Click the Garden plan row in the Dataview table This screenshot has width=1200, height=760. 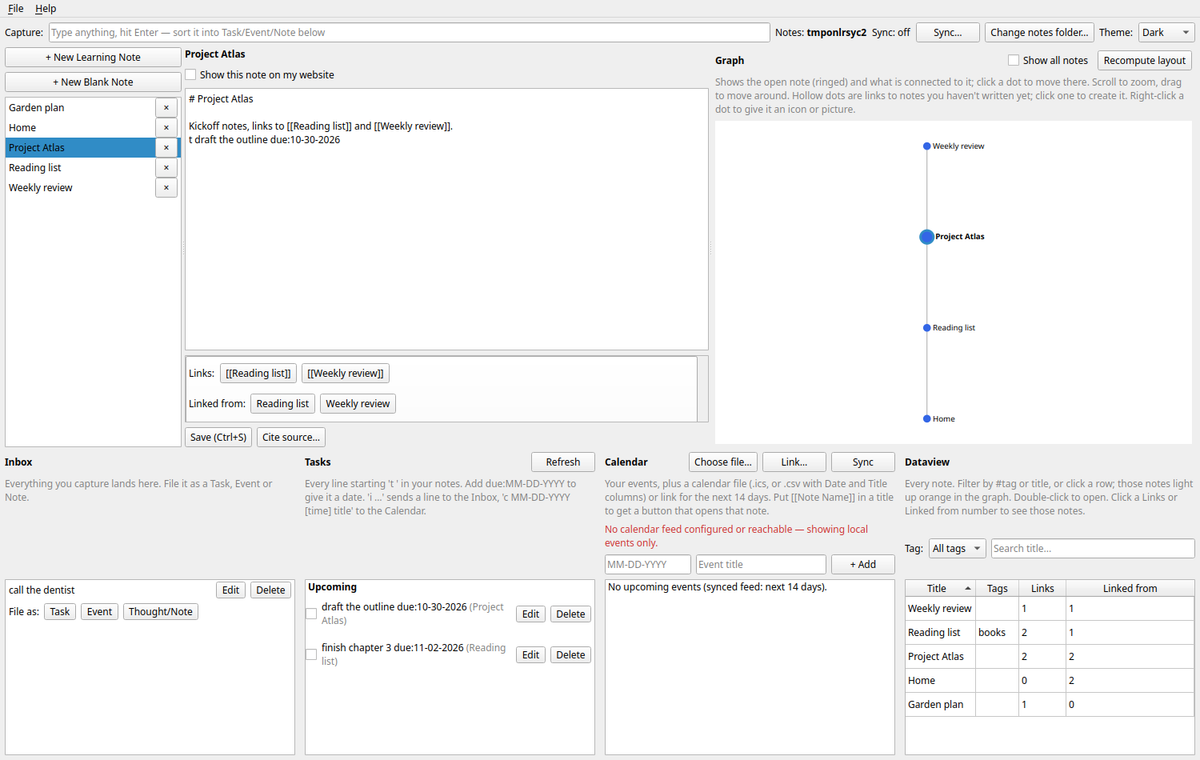tap(1049, 704)
